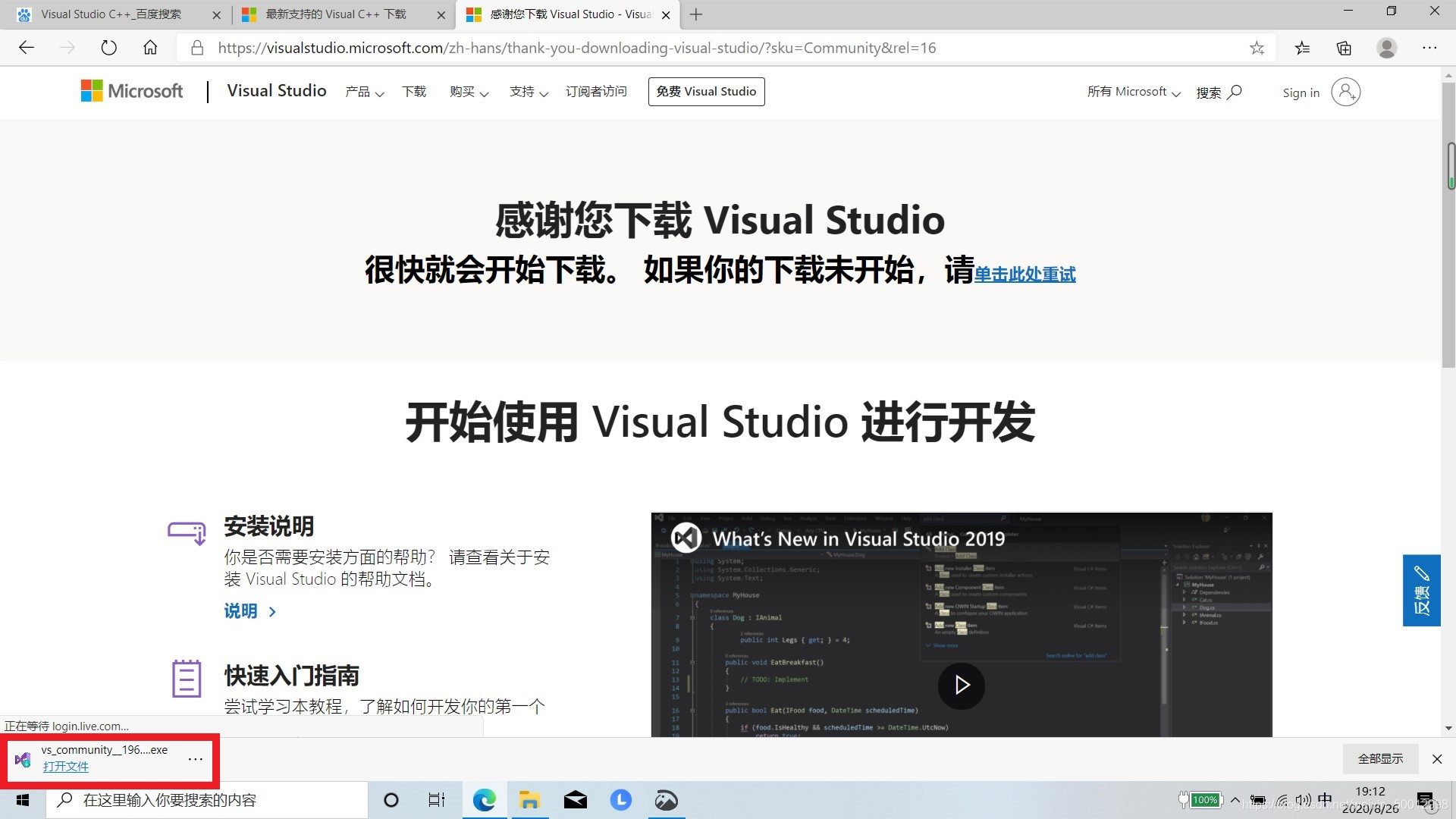Open the browser settings ellipsis menu

tap(1429, 48)
